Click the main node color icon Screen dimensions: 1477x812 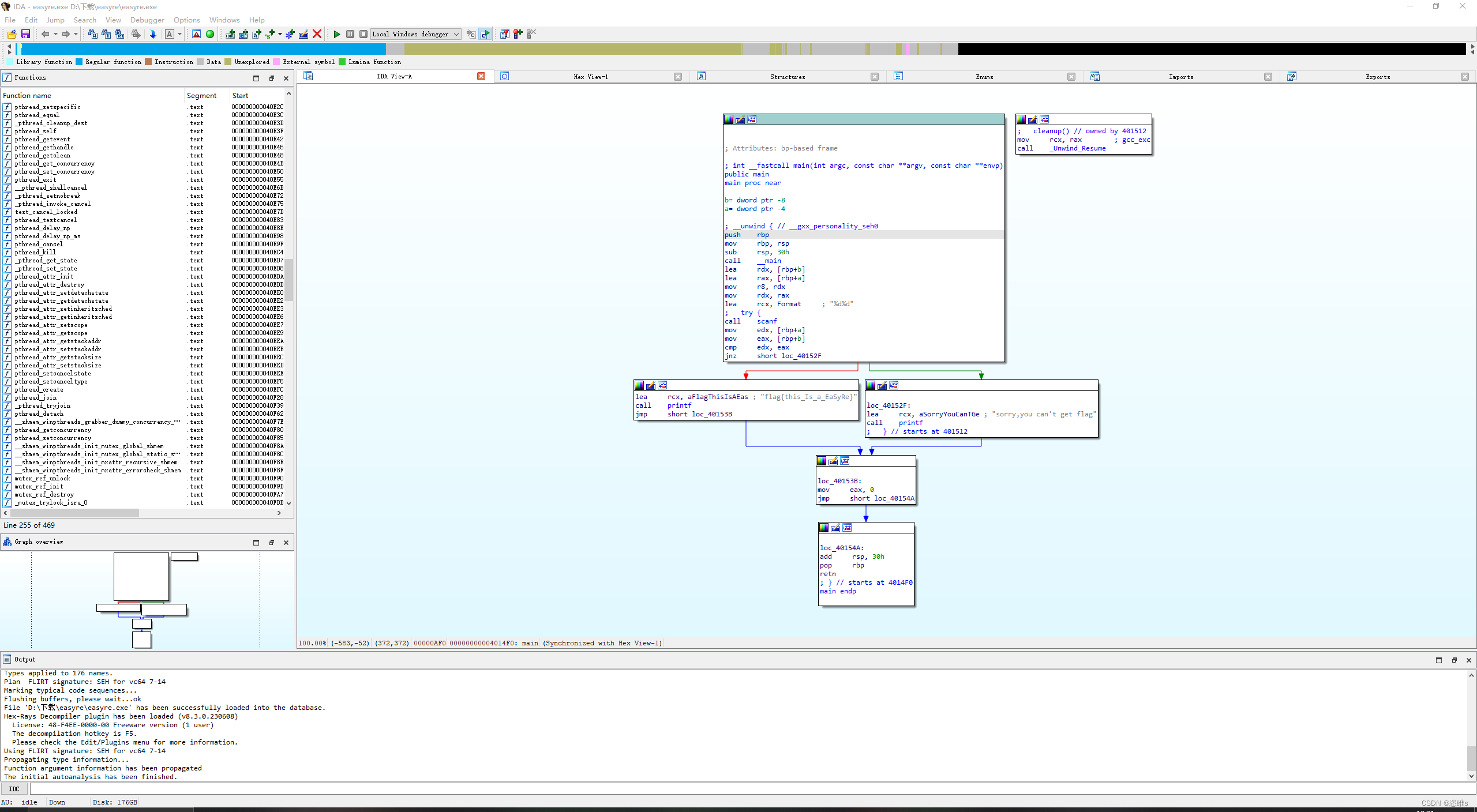729,119
